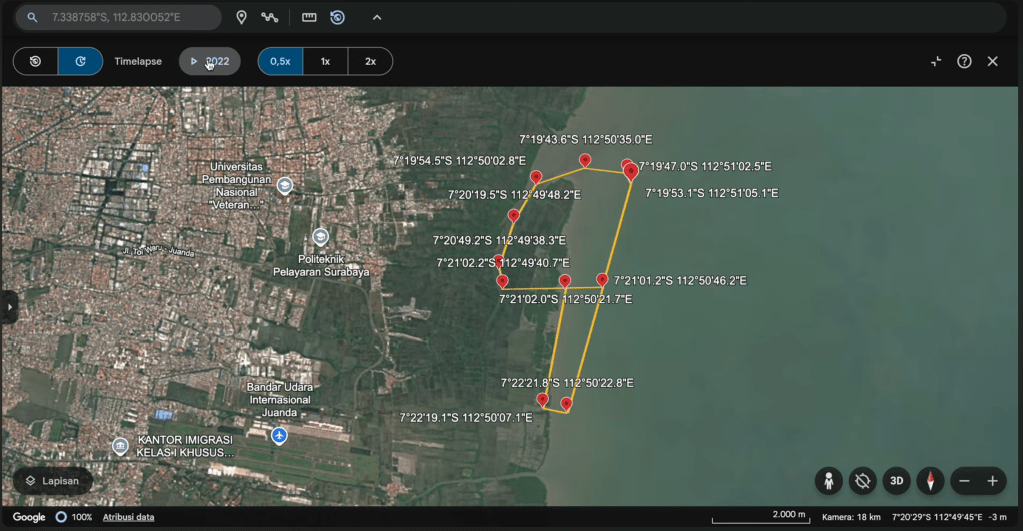Set playback speed to 2x

[370, 61]
